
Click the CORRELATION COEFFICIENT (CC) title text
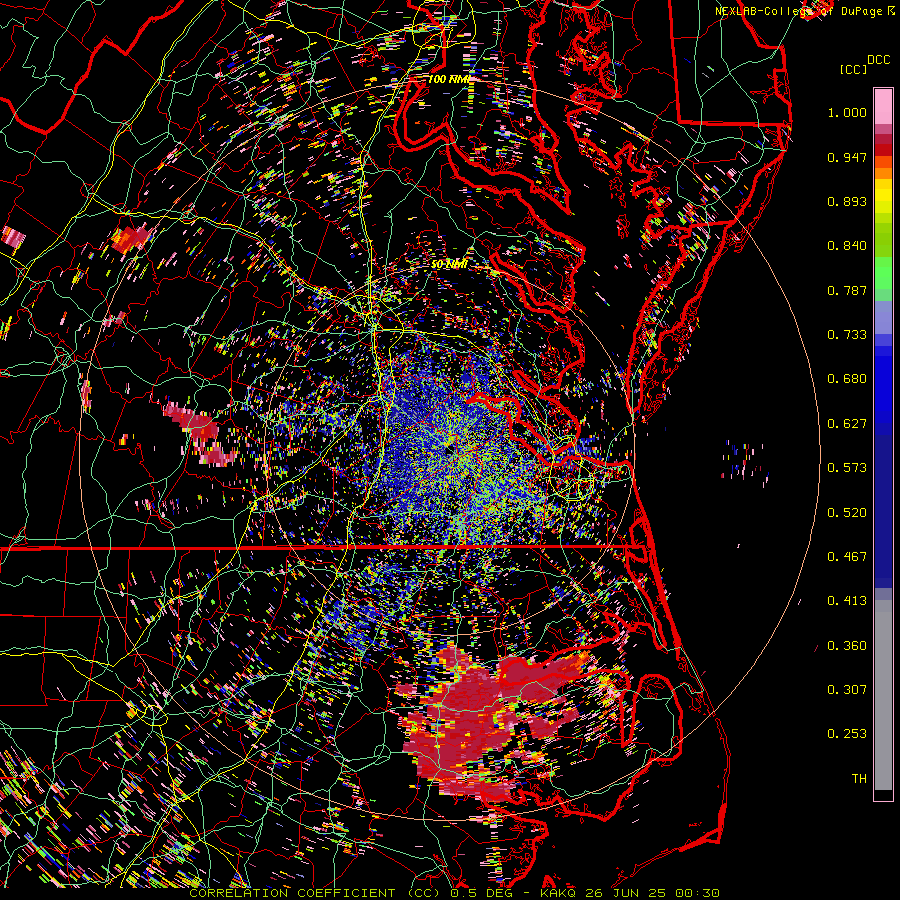click(x=315, y=893)
